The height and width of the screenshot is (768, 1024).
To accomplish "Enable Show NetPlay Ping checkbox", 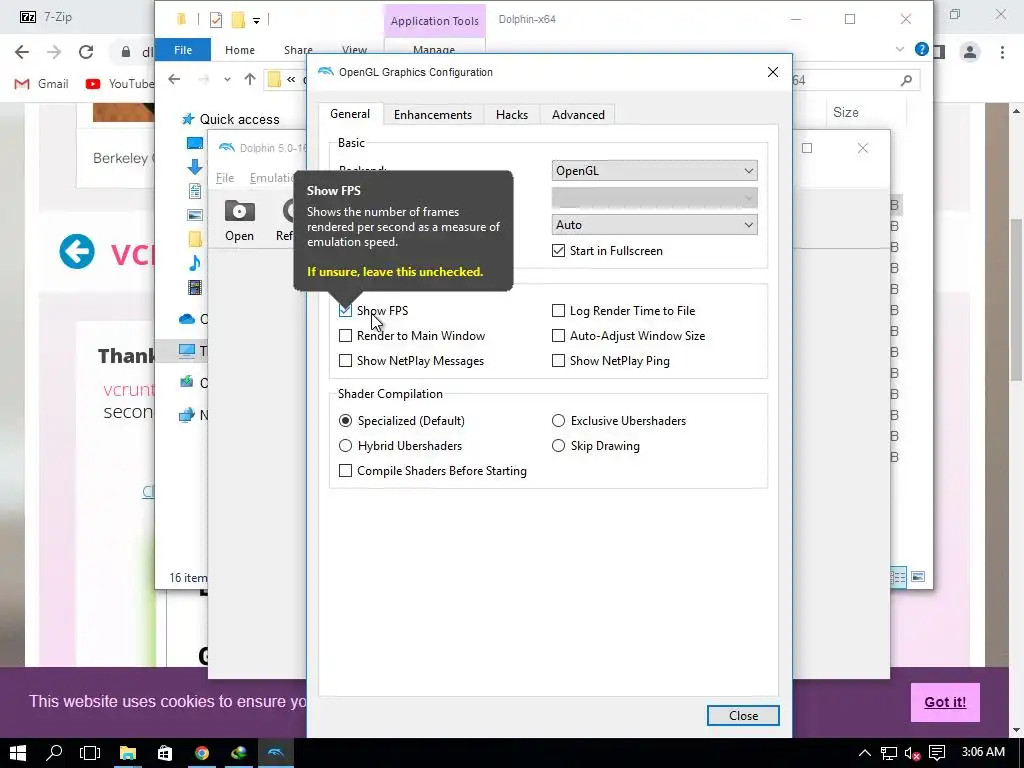I will point(558,360).
